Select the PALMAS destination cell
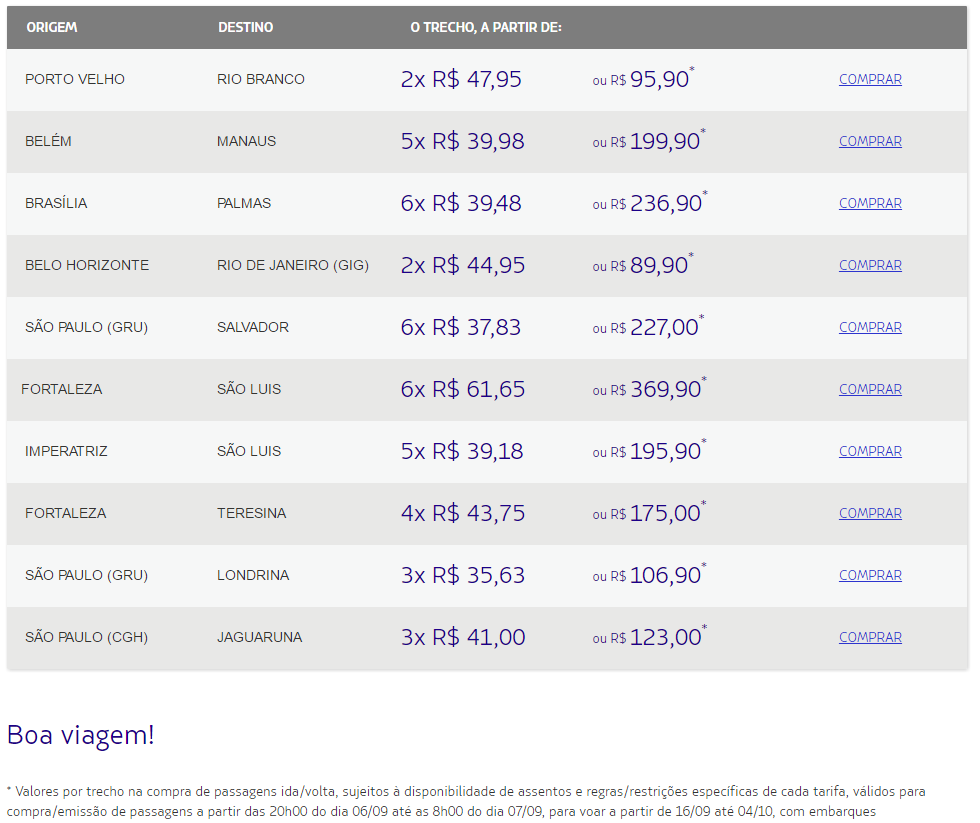This screenshot has height=823, width=980. click(x=244, y=203)
